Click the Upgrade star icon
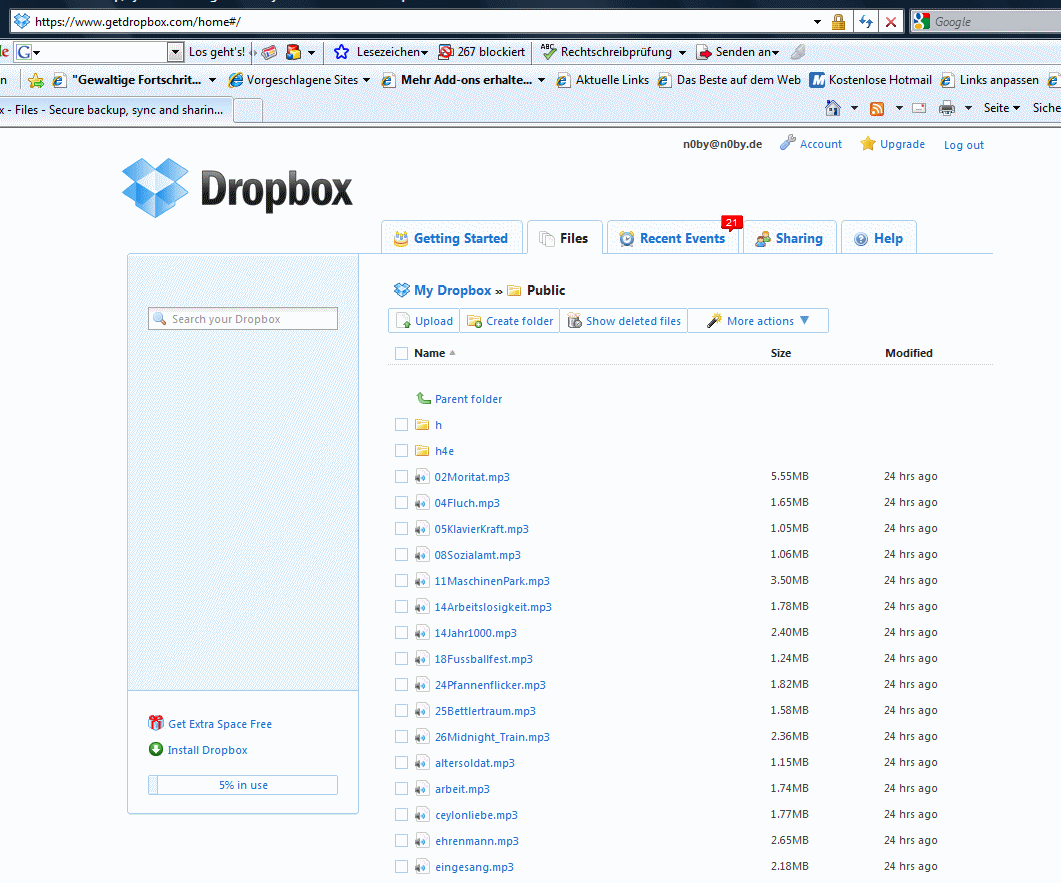 pyautogui.click(x=867, y=143)
